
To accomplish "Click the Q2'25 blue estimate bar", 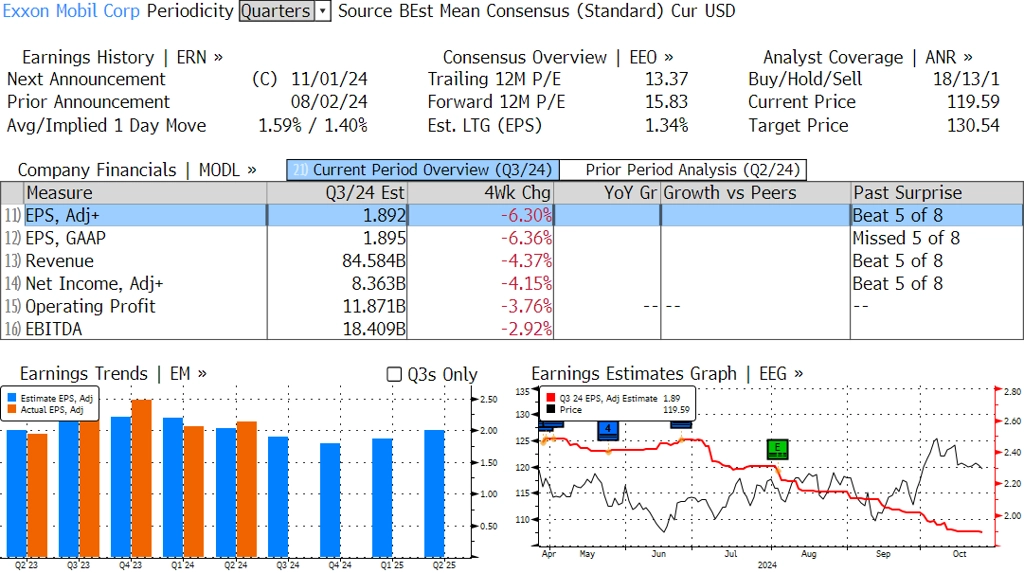I will pyautogui.click(x=434, y=493).
